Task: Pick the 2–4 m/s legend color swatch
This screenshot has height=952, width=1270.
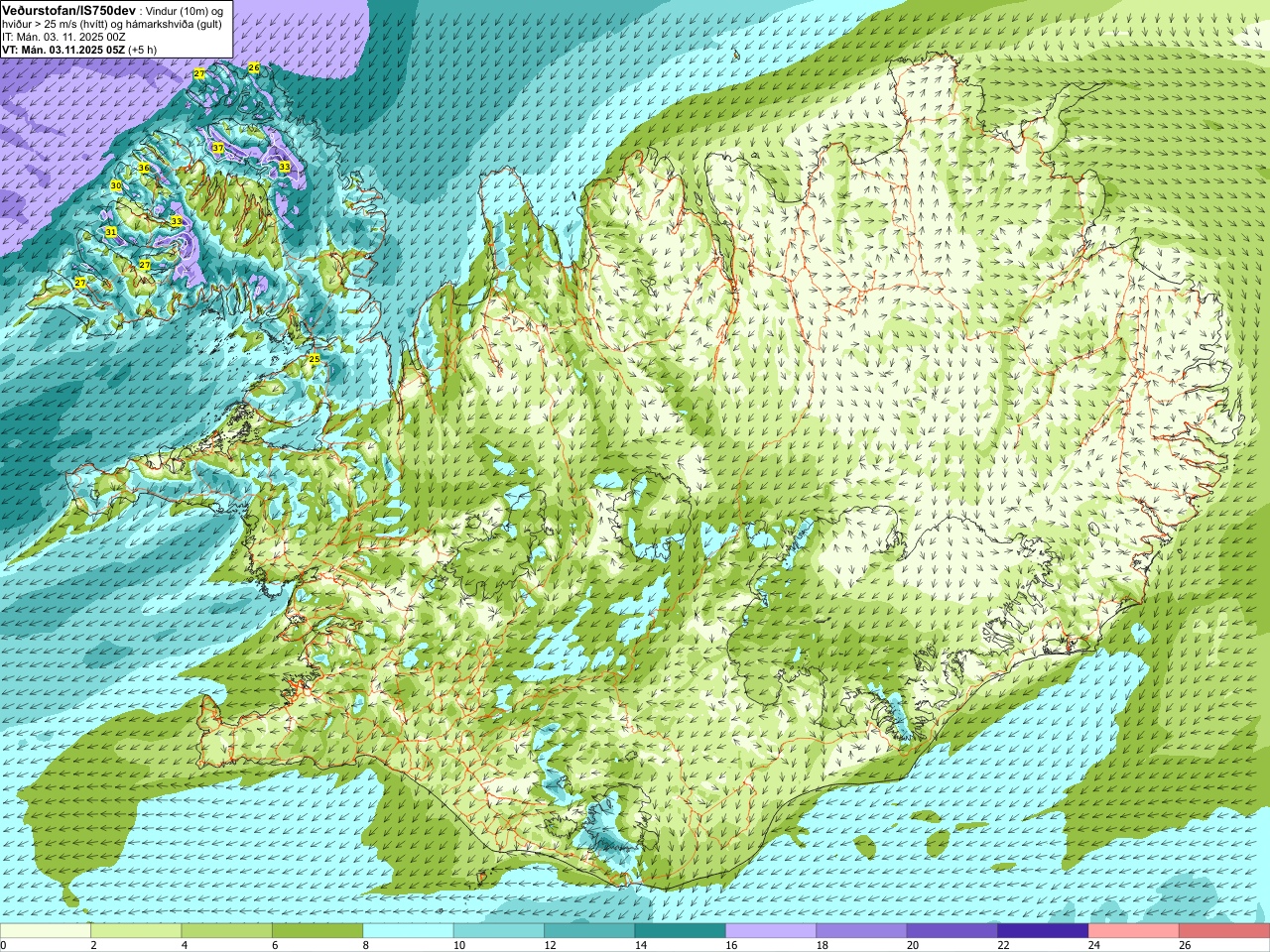Action: 136,931
